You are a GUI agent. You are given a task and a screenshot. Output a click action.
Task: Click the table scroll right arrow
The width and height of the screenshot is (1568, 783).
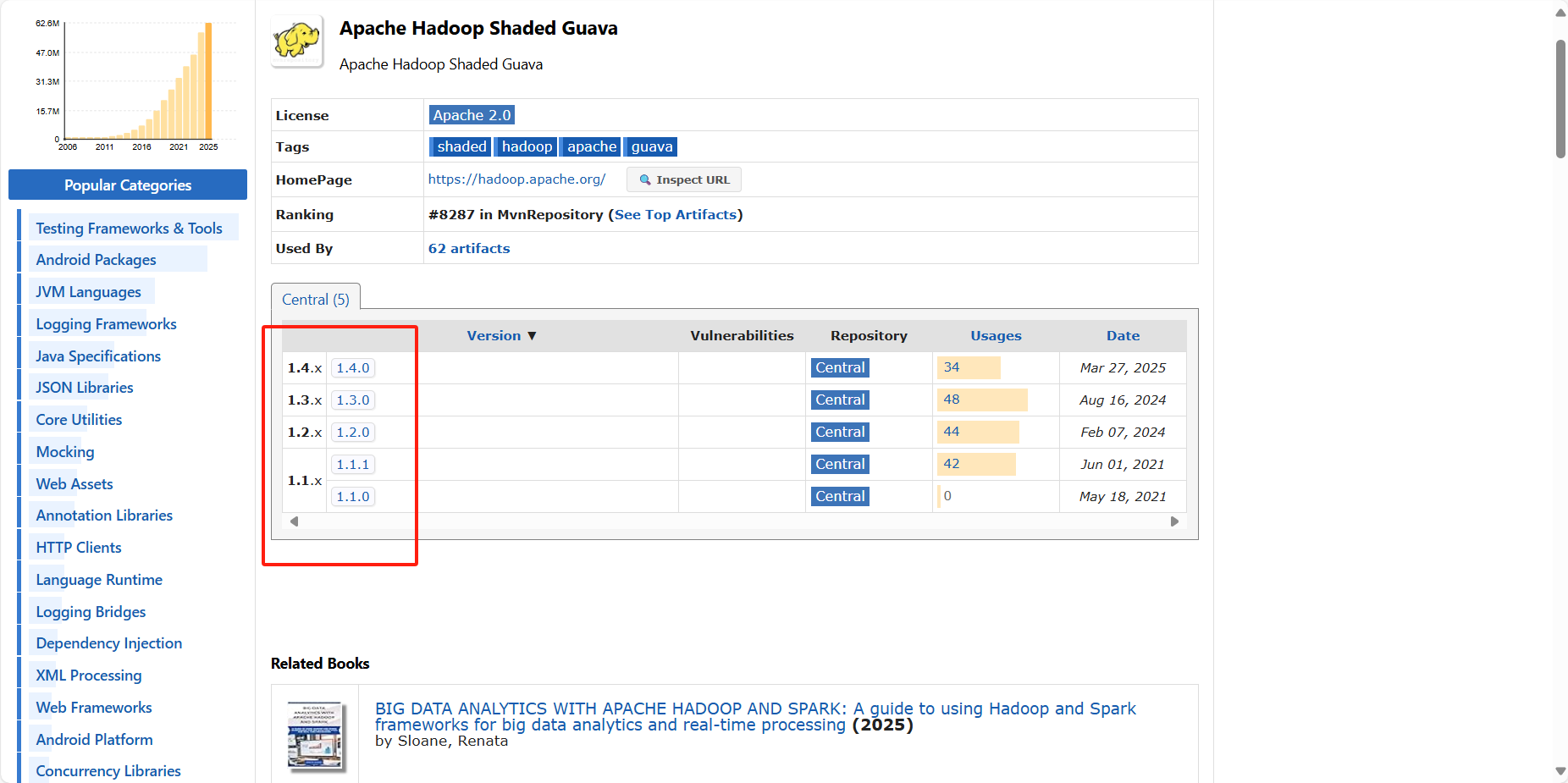pos(1174,521)
